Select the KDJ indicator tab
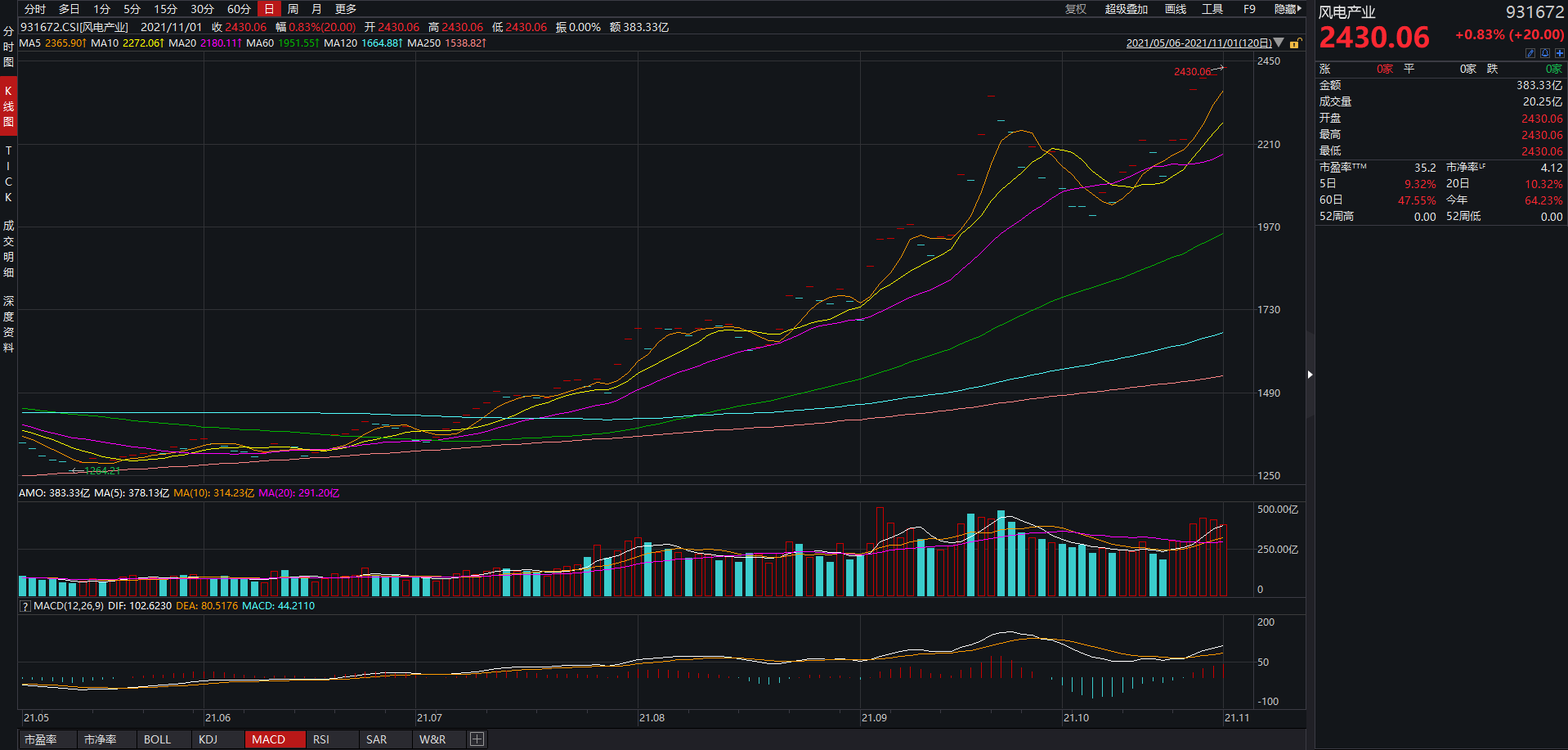 coord(208,739)
